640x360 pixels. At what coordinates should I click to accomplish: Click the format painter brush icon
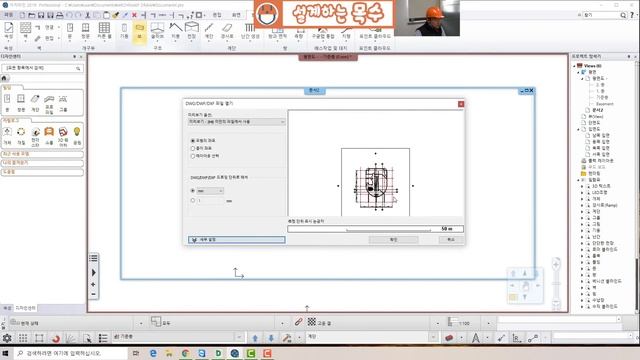point(116,15)
